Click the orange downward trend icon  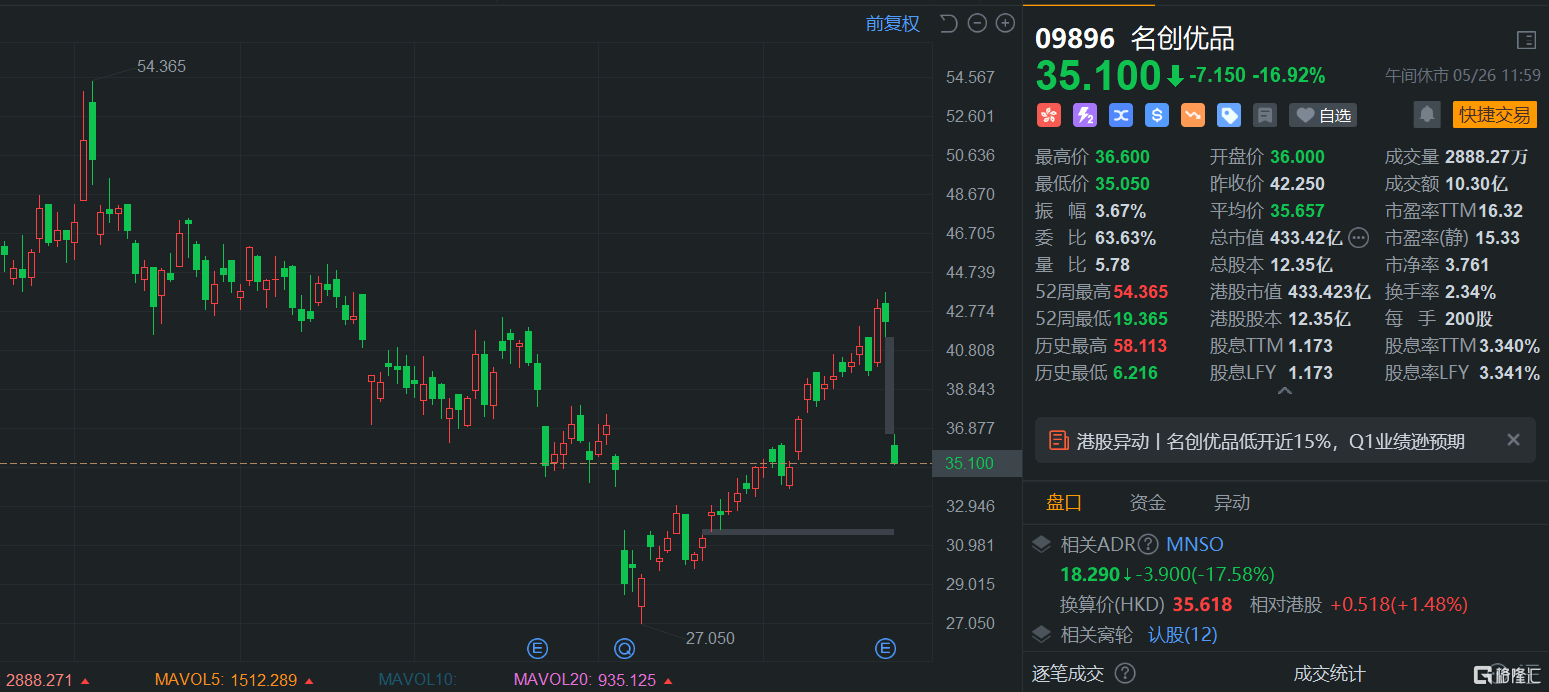point(1193,115)
